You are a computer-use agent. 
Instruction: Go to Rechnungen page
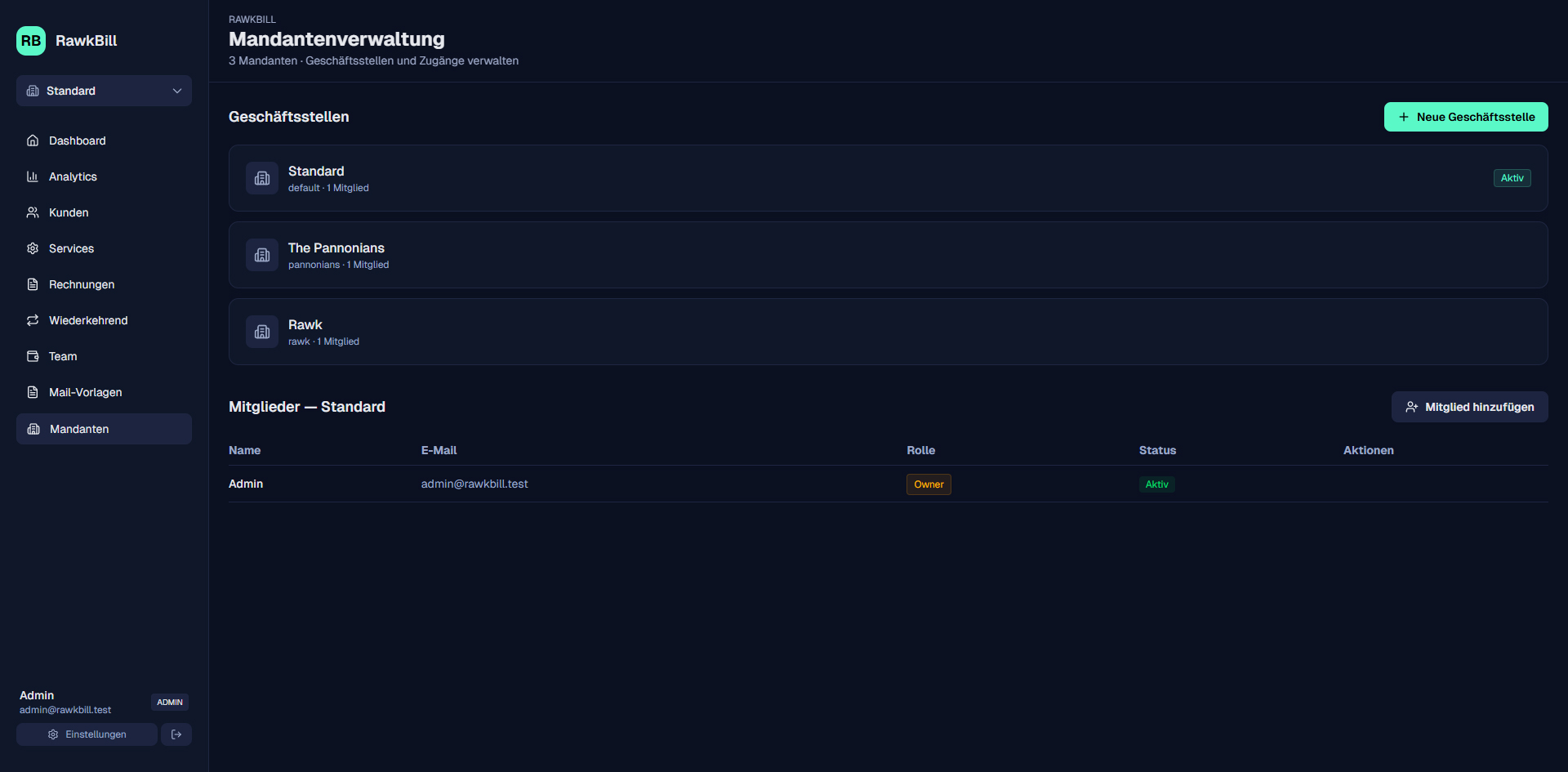pos(82,284)
